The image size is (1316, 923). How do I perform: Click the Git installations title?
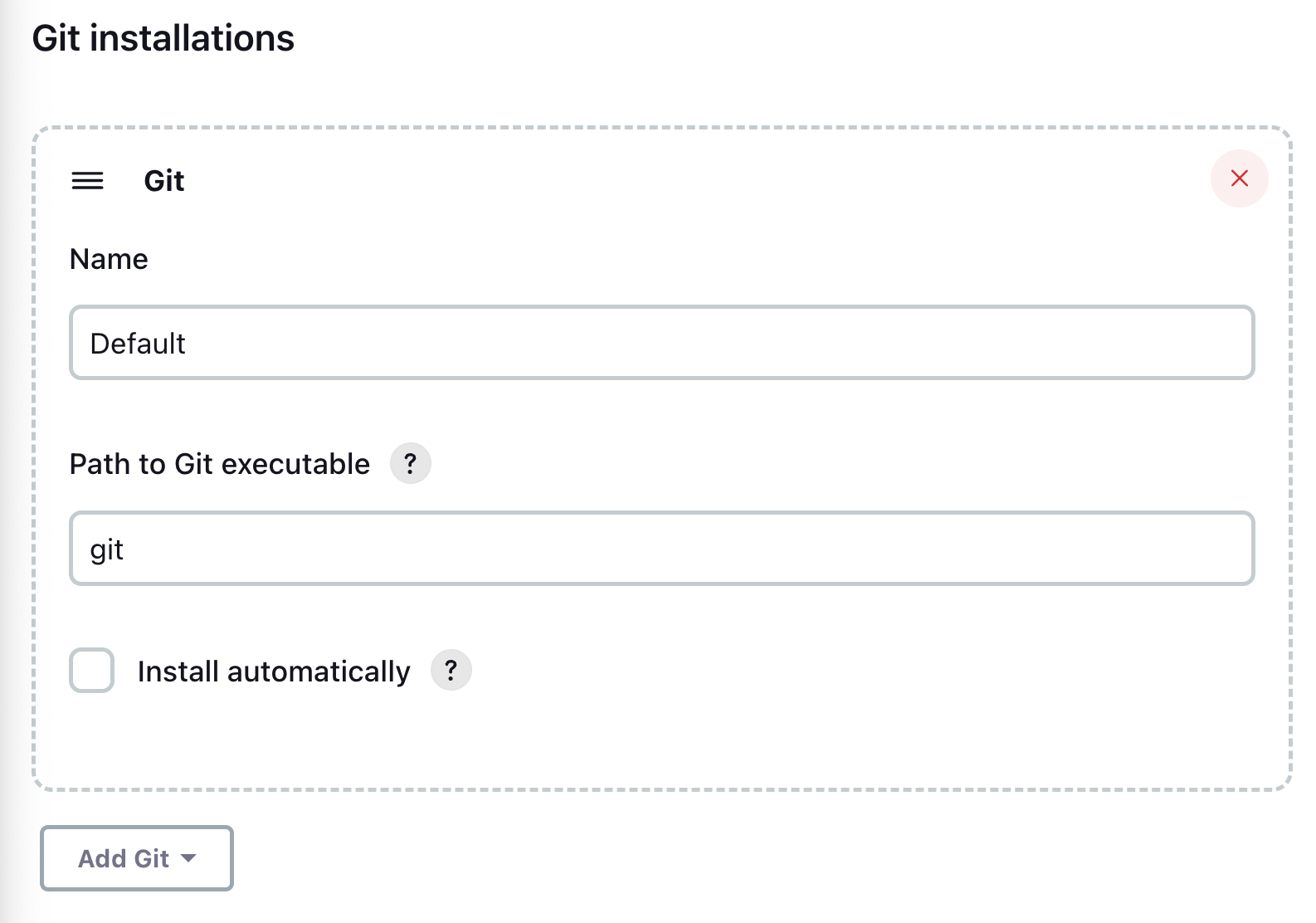click(163, 37)
